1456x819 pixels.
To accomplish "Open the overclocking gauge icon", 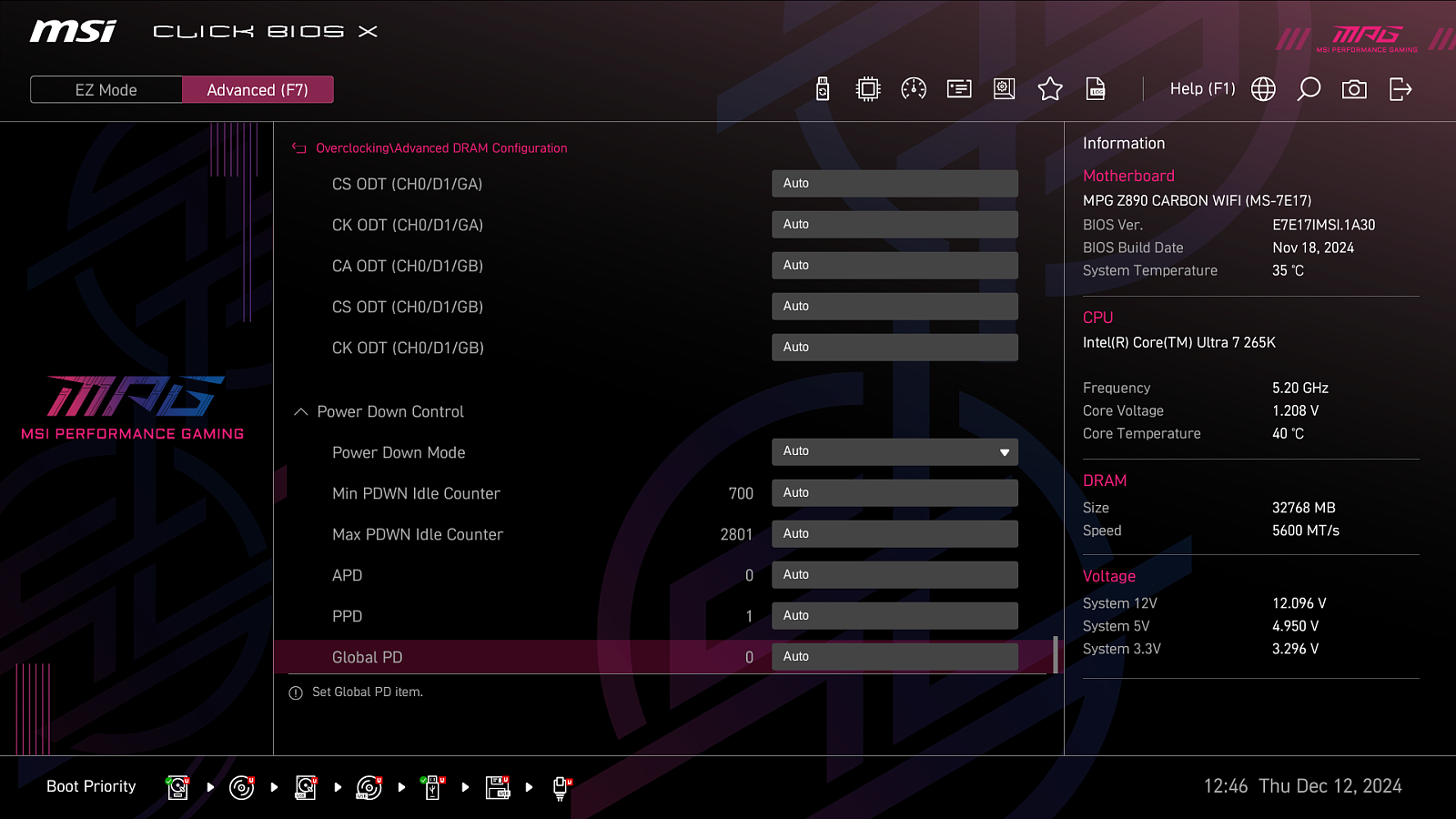I will (x=914, y=89).
